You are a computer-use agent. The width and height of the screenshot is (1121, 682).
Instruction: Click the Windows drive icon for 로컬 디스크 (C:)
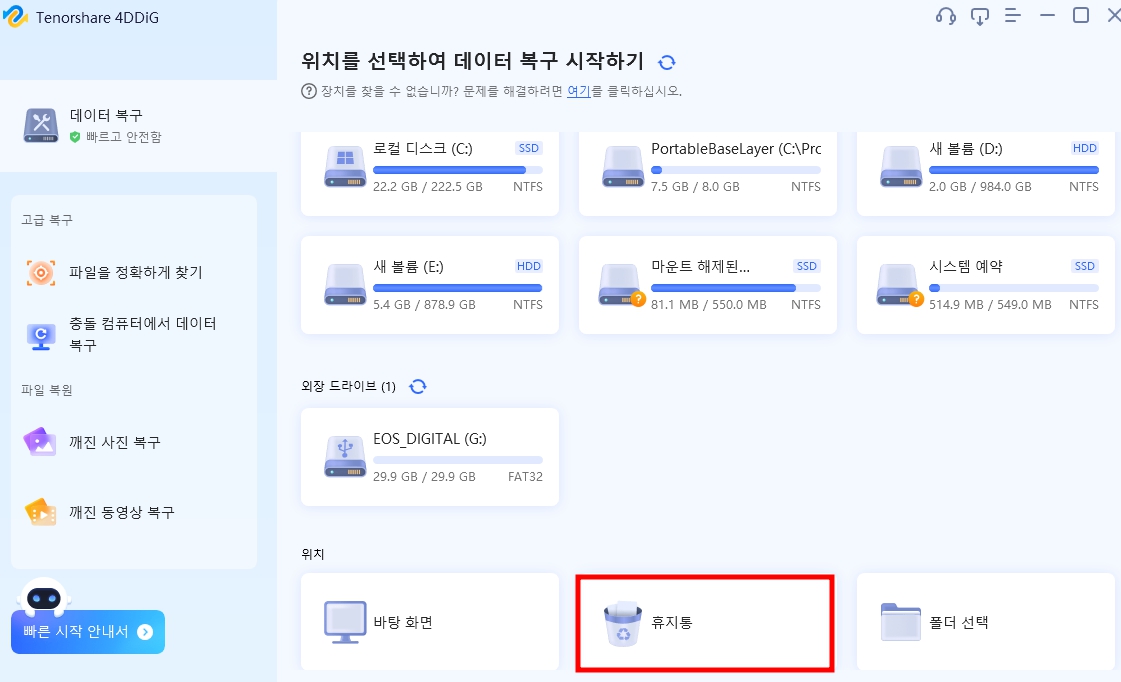345,167
